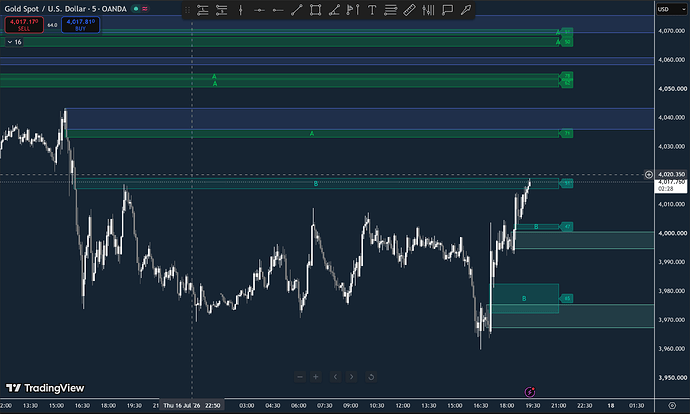
Task: Select the vertical line tool
Action: coord(240,10)
